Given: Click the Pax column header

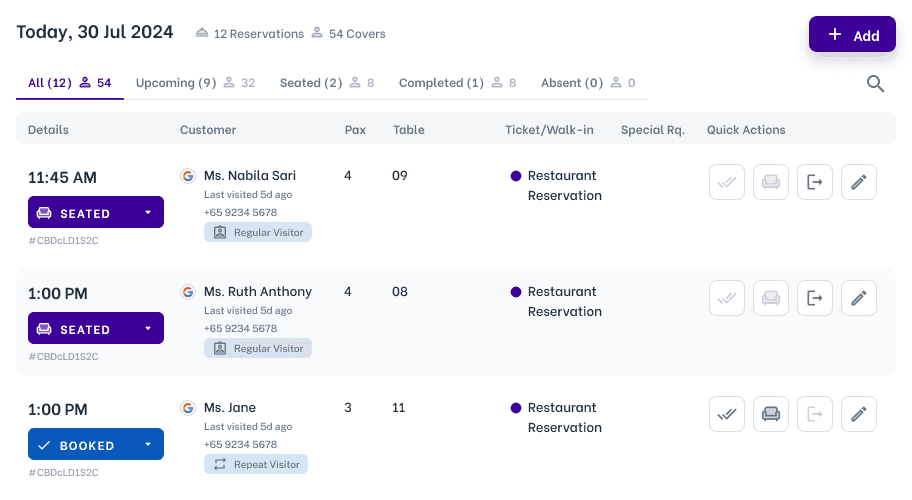Looking at the screenshot, I should pyautogui.click(x=355, y=130).
